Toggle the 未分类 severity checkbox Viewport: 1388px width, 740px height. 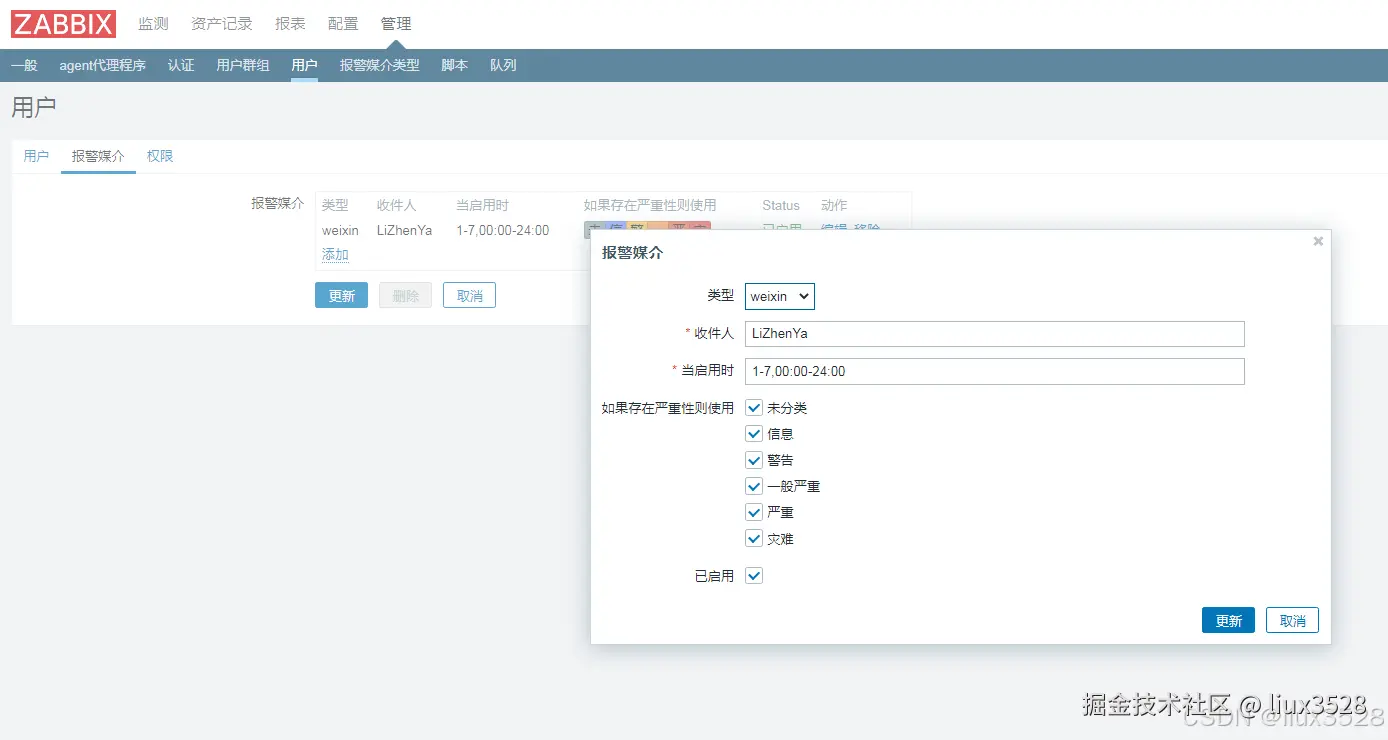coord(754,408)
